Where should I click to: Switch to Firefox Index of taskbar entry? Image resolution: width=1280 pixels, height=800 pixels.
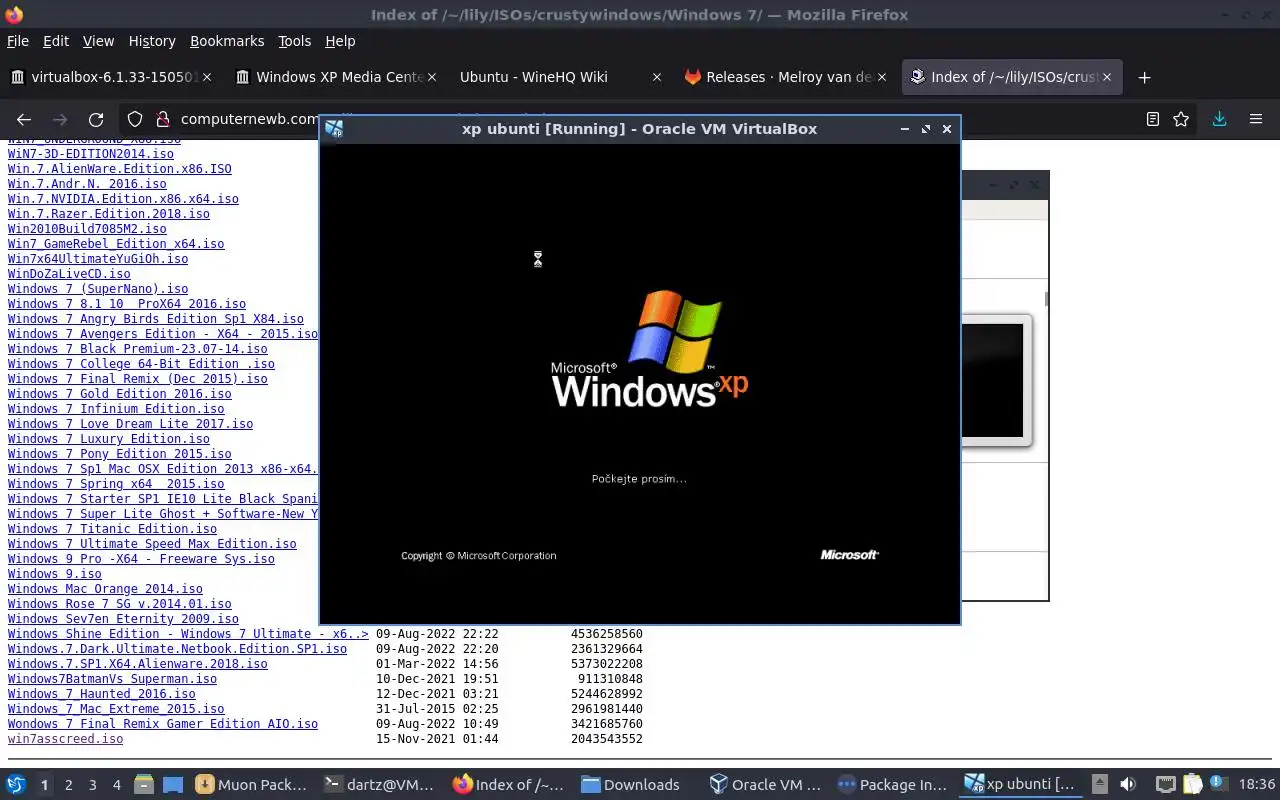click(x=508, y=785)
